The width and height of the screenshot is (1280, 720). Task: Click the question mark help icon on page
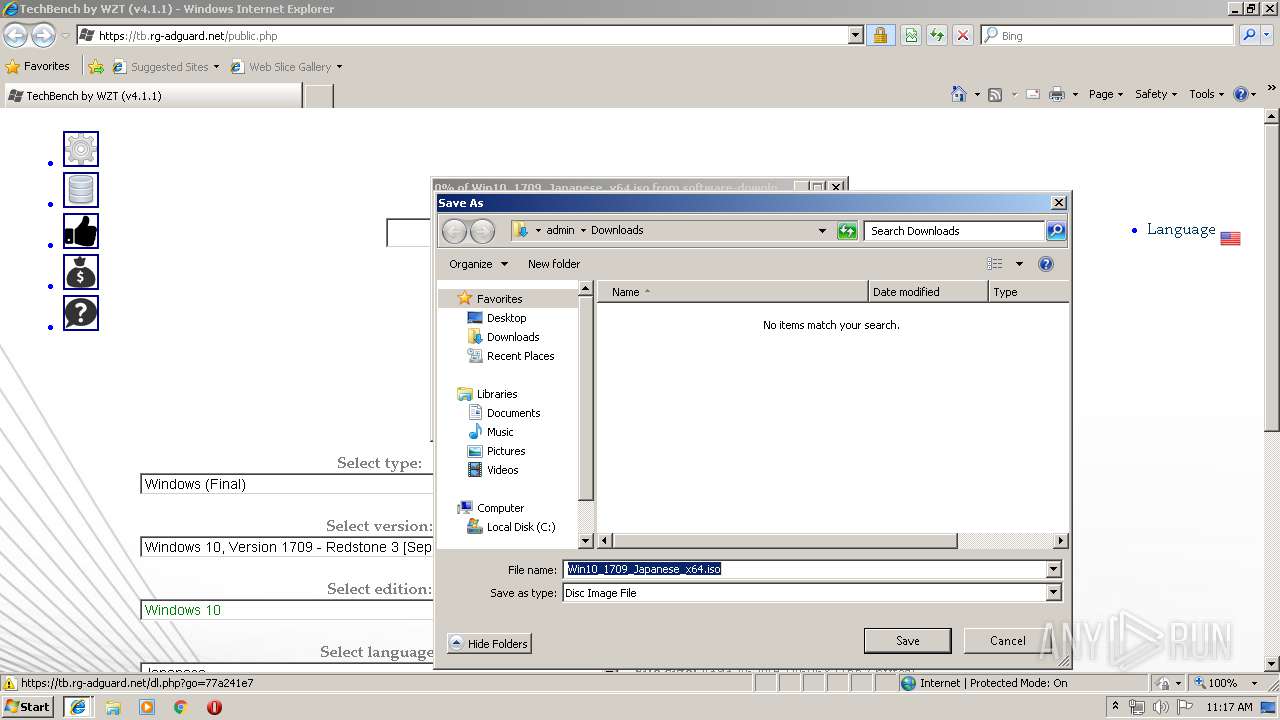[x=81, y=313]
